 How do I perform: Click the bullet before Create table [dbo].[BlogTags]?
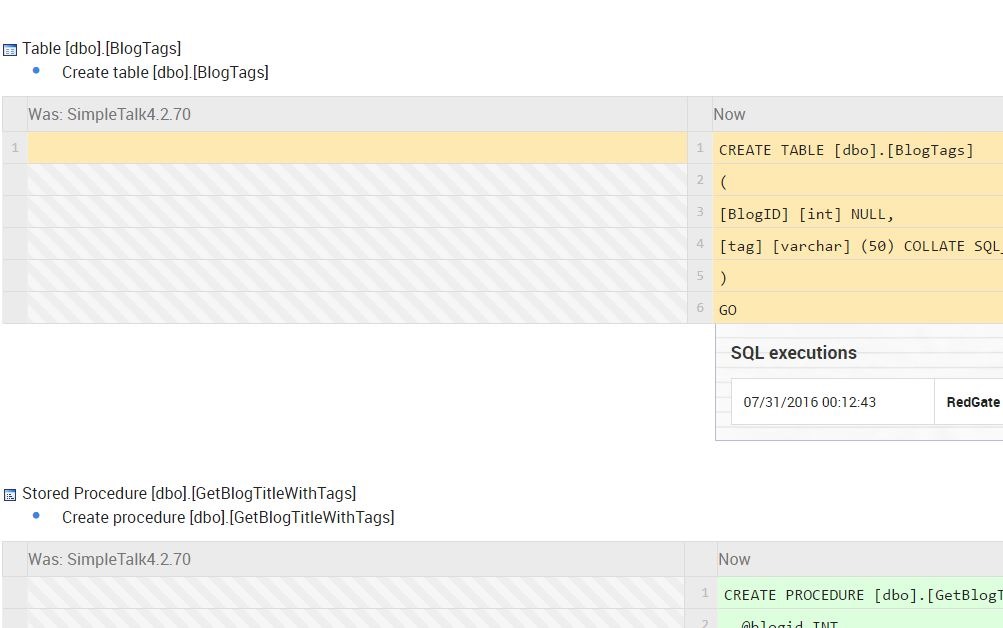coord(37,71)
